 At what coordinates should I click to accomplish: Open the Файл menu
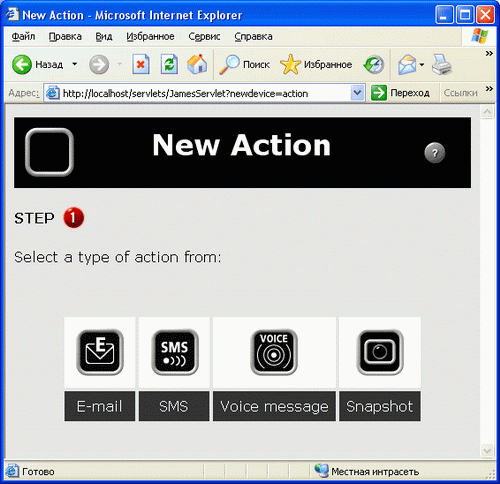(23, 36)
